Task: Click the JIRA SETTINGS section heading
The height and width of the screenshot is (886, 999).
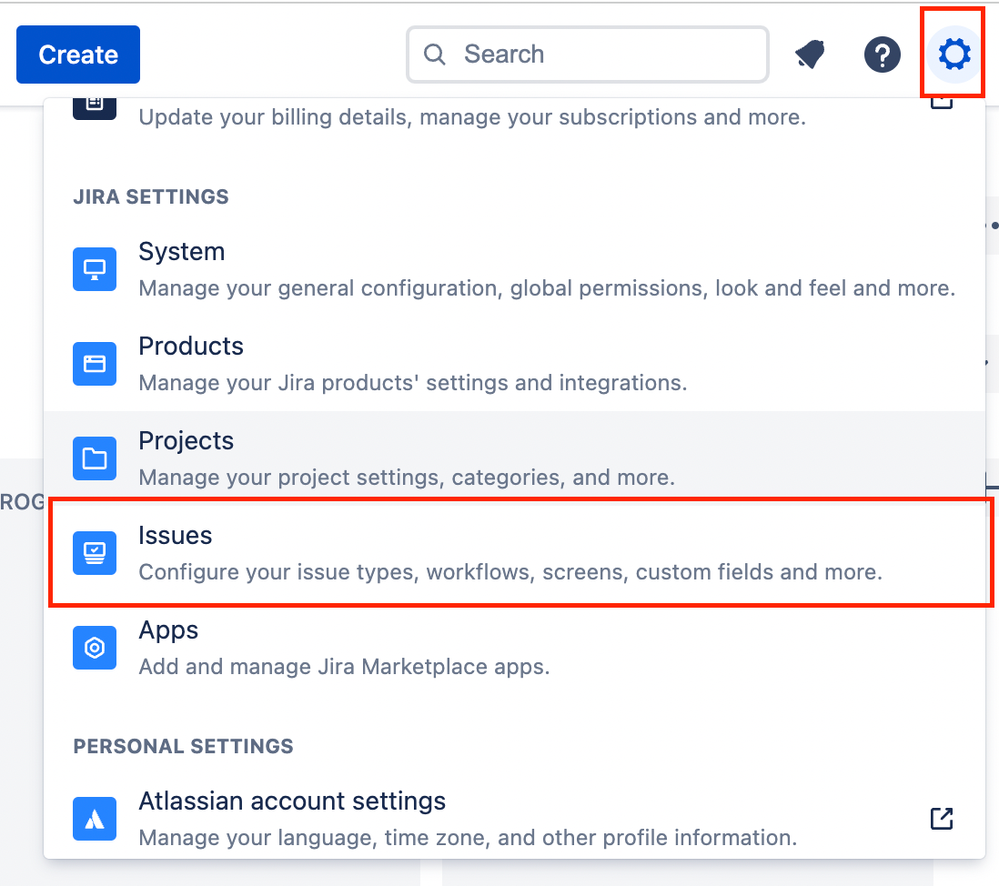Action: (x=150, y=197)
